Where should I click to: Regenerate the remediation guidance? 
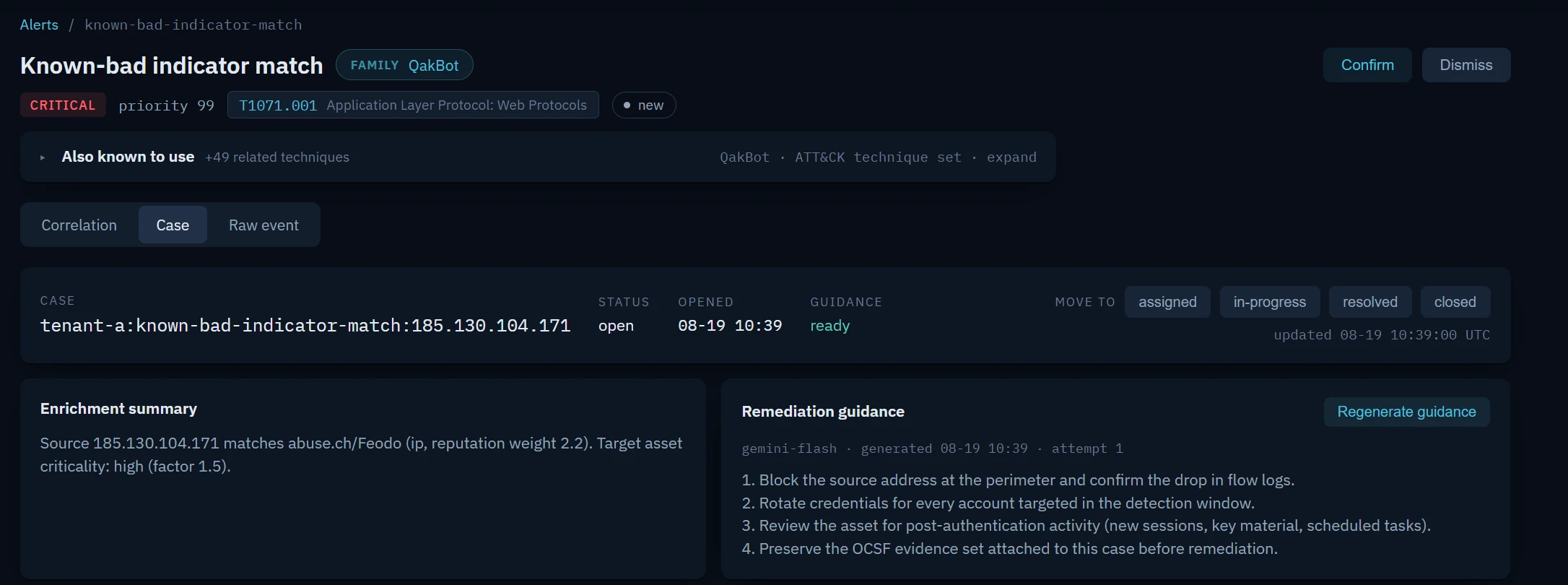[x=1406, y=412]
